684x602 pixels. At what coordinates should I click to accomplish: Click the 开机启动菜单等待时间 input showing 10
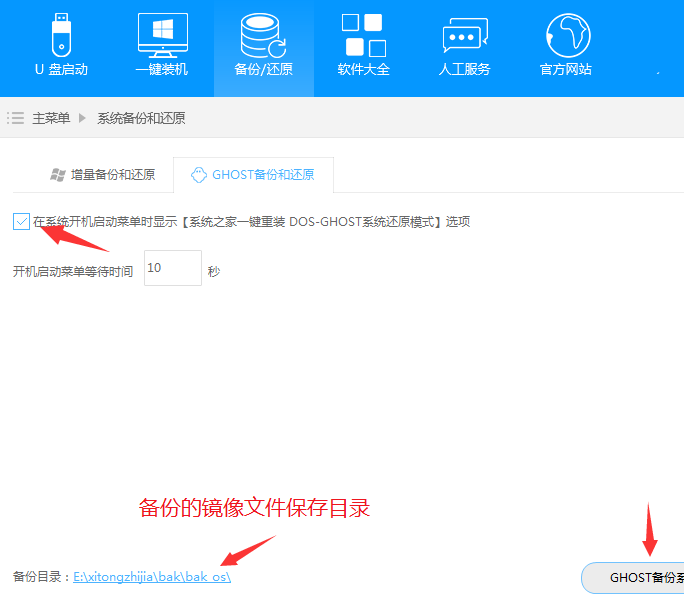click(x=172, y=268)
